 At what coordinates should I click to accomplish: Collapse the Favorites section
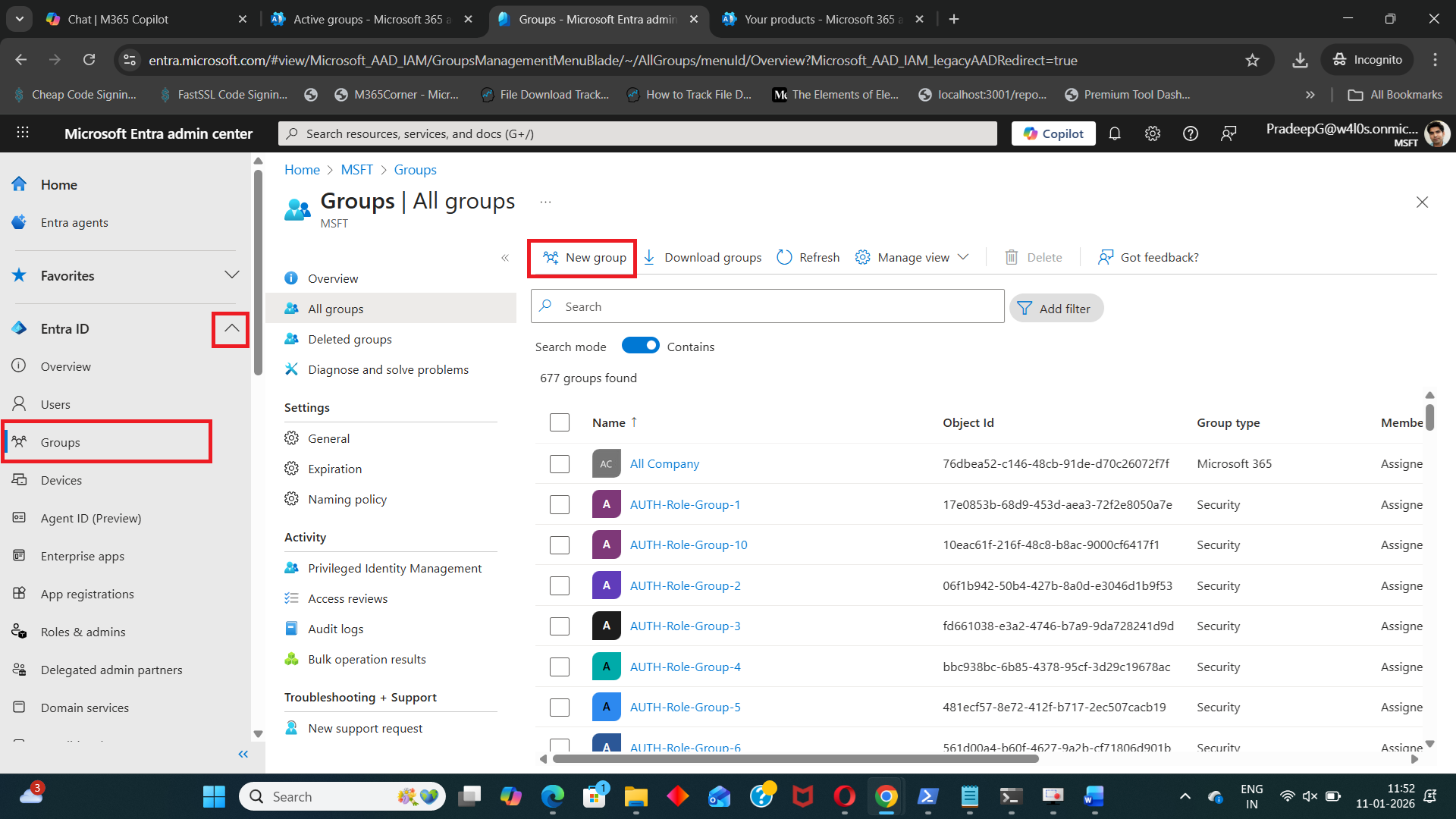231,275
